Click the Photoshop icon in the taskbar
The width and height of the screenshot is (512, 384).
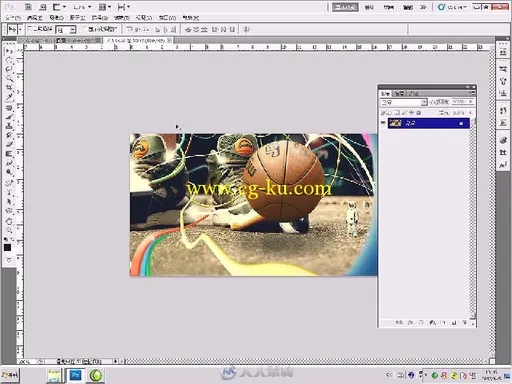(x=75, y=375)
